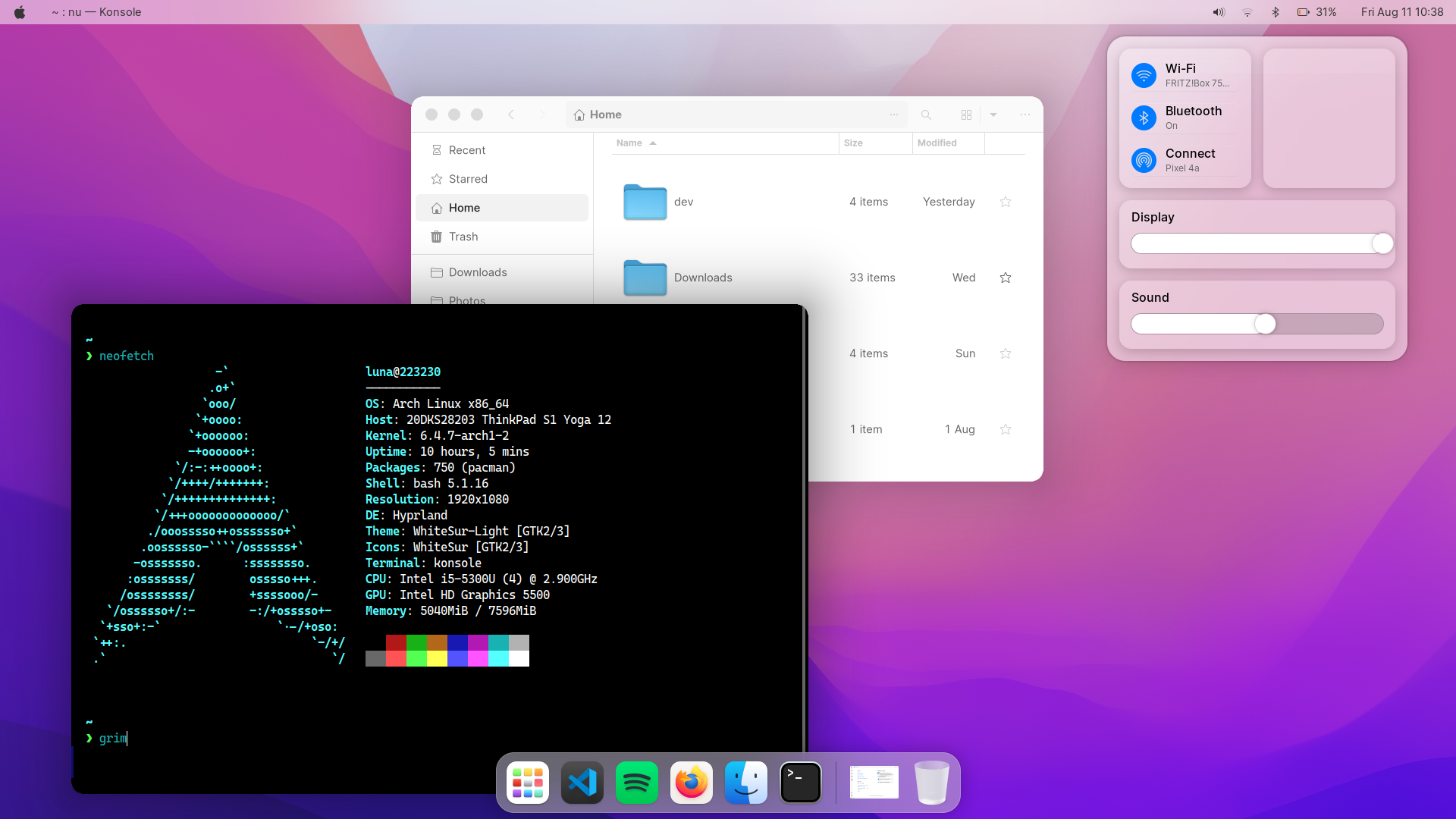Open Finder icon in the dock
The height and width of the screenshot is (819, 1456).
(x=745, y=783)
